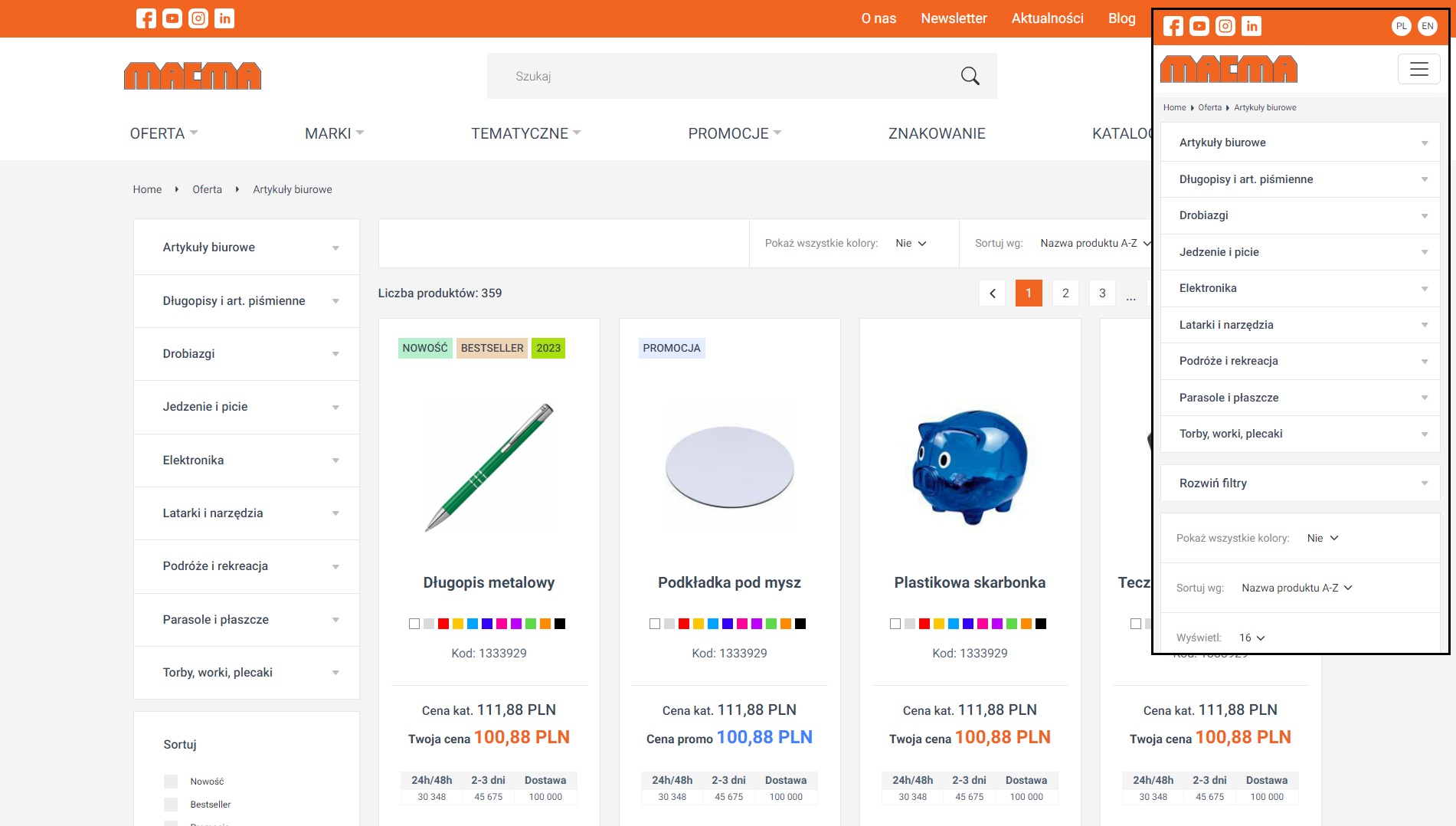Open YouTube icon in desktop top bar
Viewport: 1456px width, 826px height.
(x=172, y=18)
